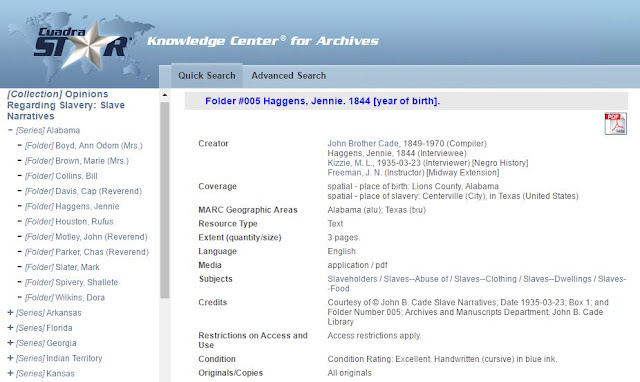Click the Resource Type value Text
The width and height of the screenshot is (640, 382).
pyautogui.click(x=335, y=224)
